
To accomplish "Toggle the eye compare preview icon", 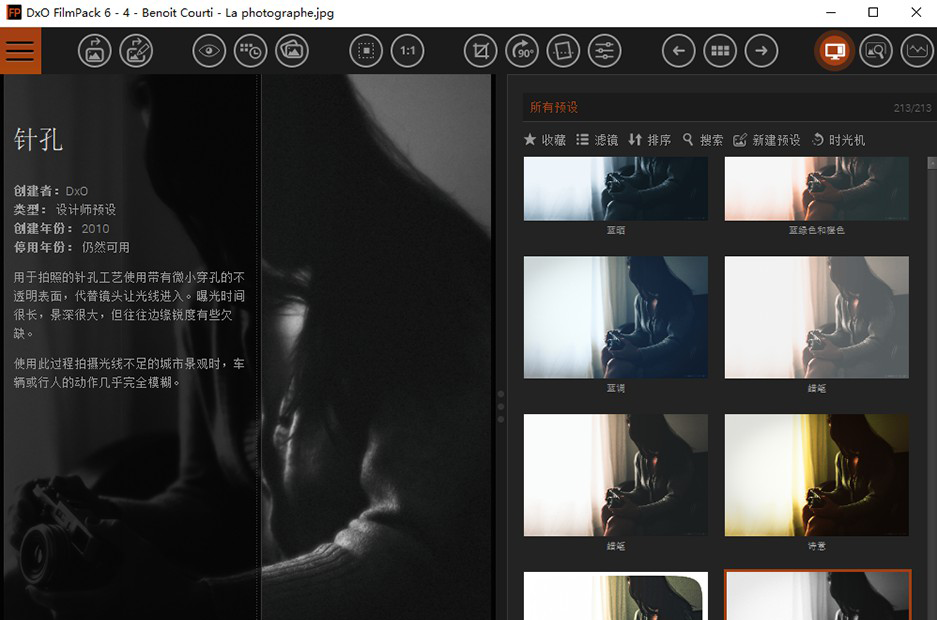I will pyautogui.click(x=209, y=51).
